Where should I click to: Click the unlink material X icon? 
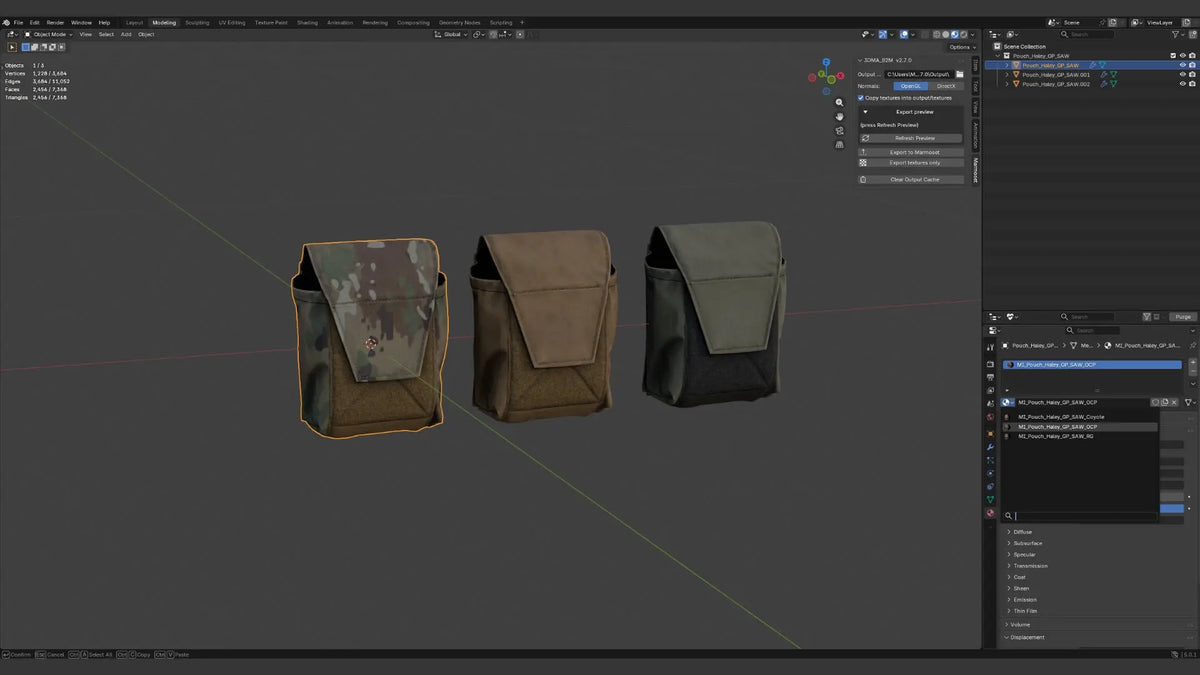click(1174, 402)
